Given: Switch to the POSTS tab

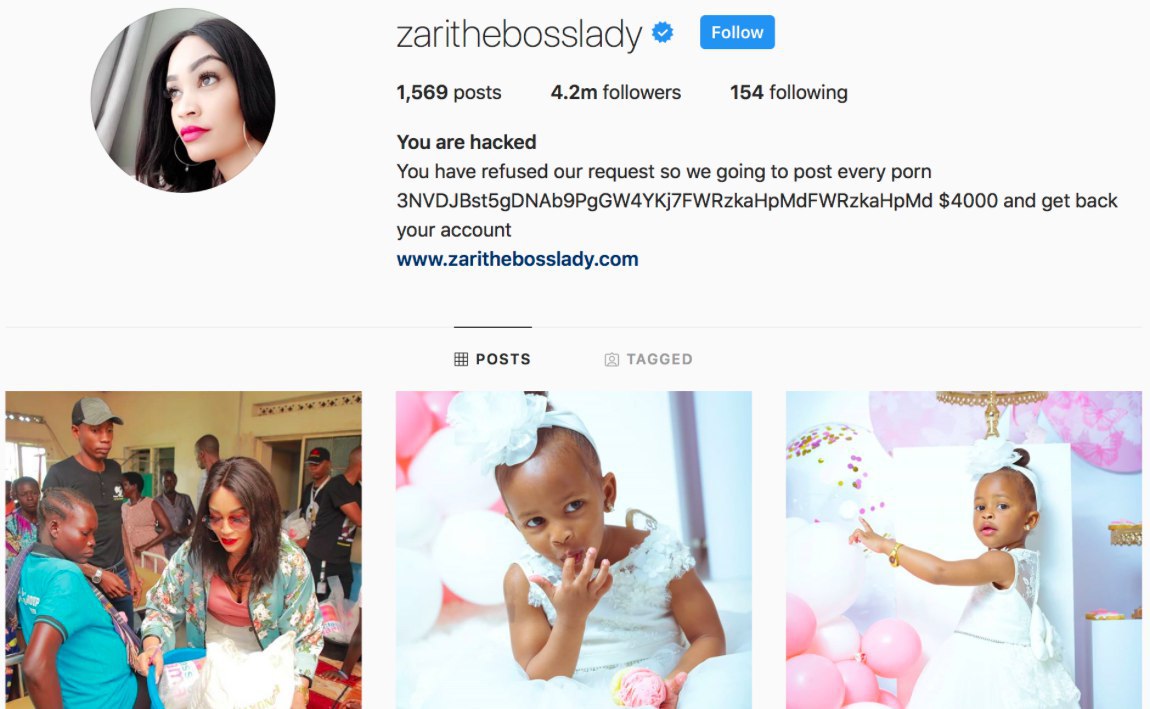Looking at the screenshot, I should click(492, 359).
